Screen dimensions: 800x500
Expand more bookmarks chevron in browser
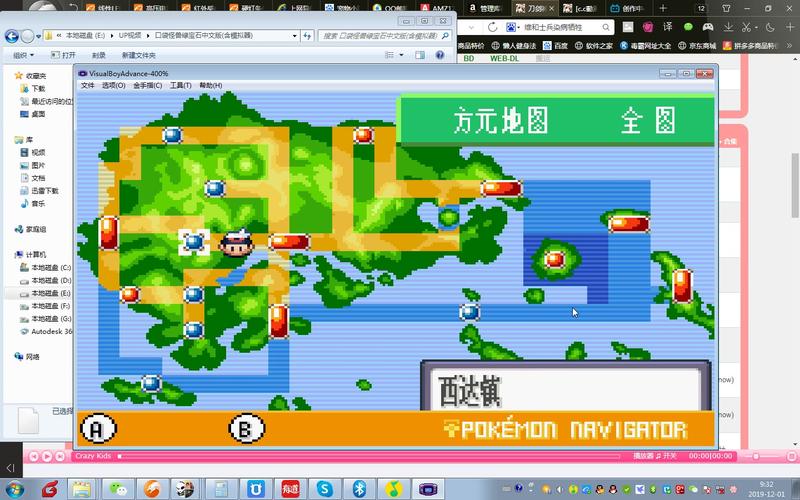790,45
